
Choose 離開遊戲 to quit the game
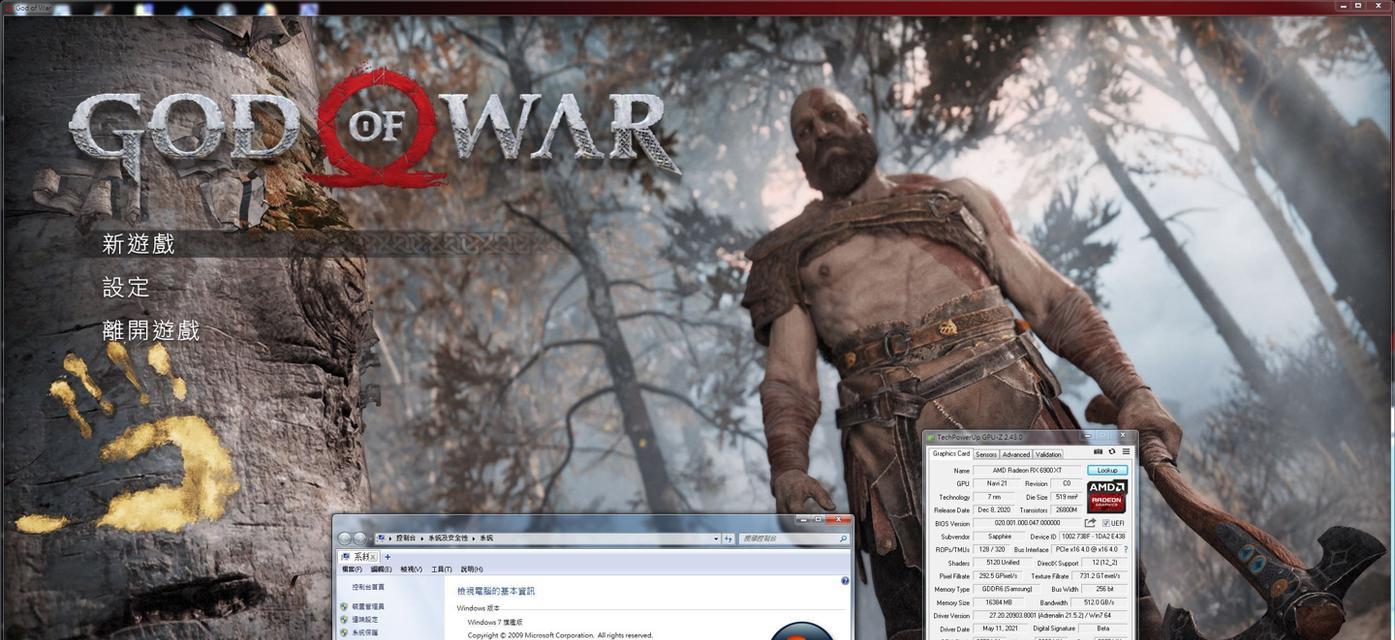pos(151,330)
